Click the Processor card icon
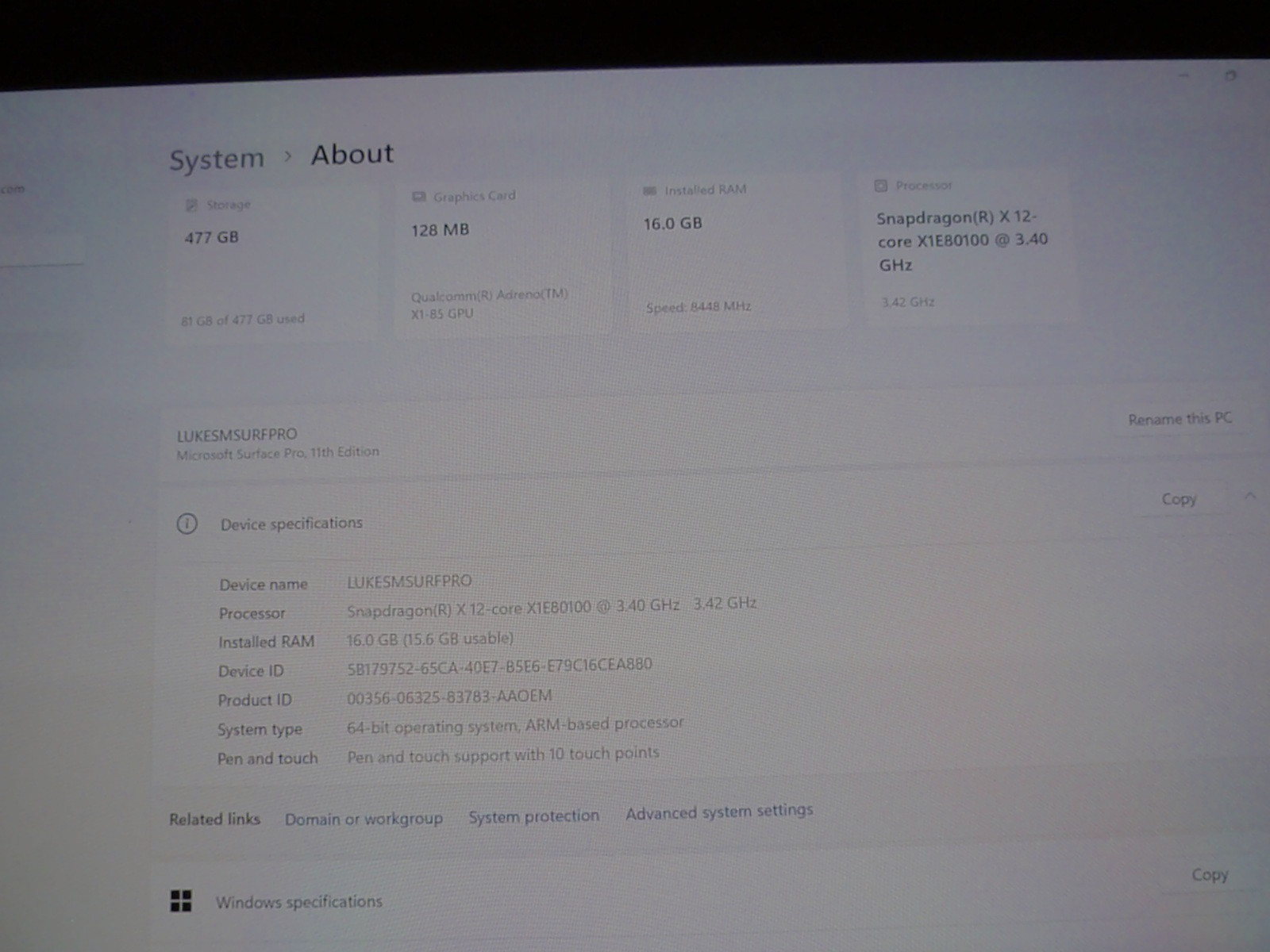The width and height of the screenshot is (1270, 952). (880, 186)
